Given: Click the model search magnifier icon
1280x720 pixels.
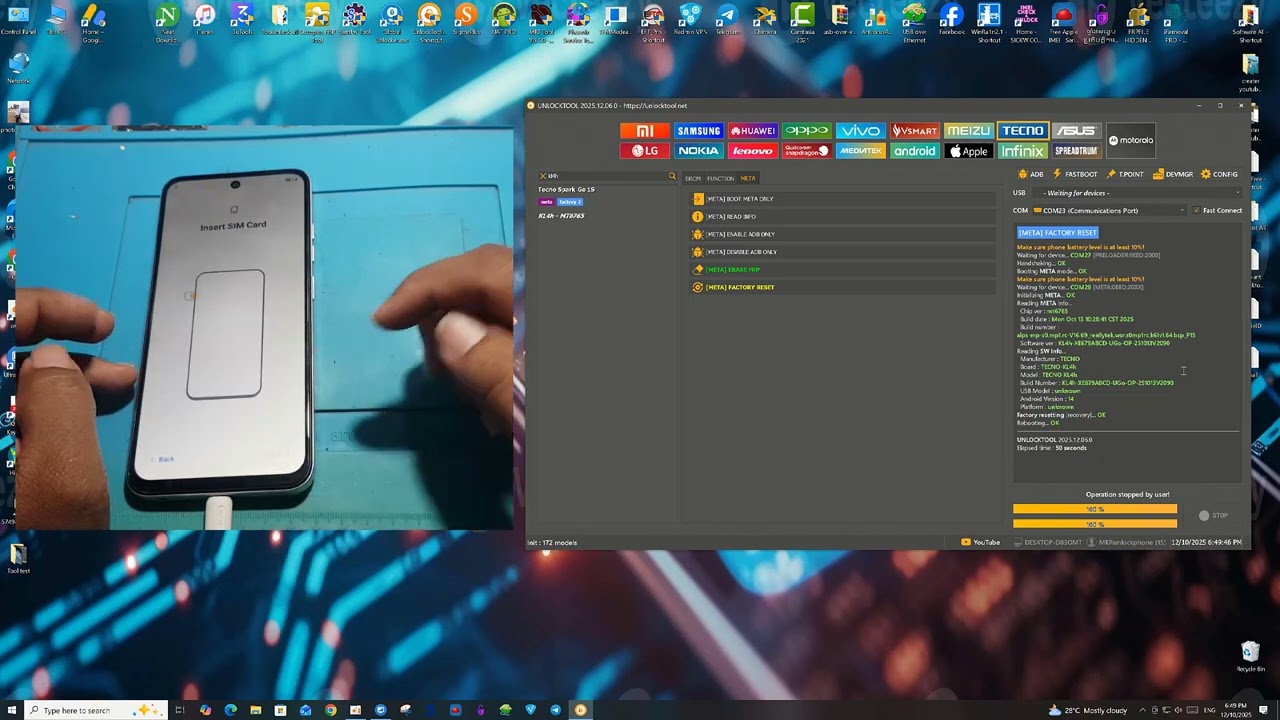Looking at the screenshot, I should [672, 176].
